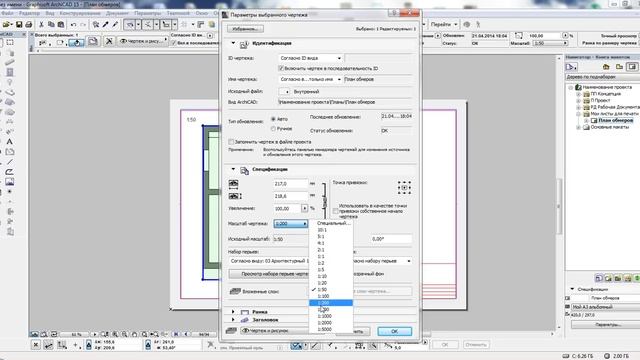Click the X delete icon in info box

click(109, 41)
